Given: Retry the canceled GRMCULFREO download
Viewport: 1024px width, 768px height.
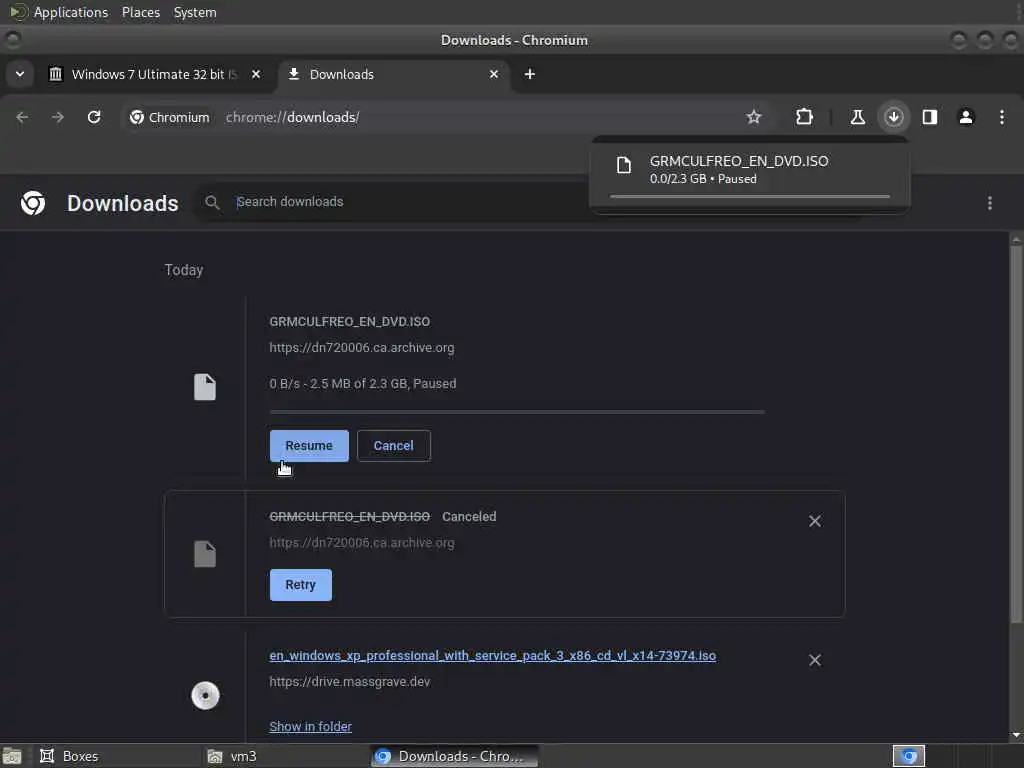Looking at the screenshot, I should [x=300, y=584].
